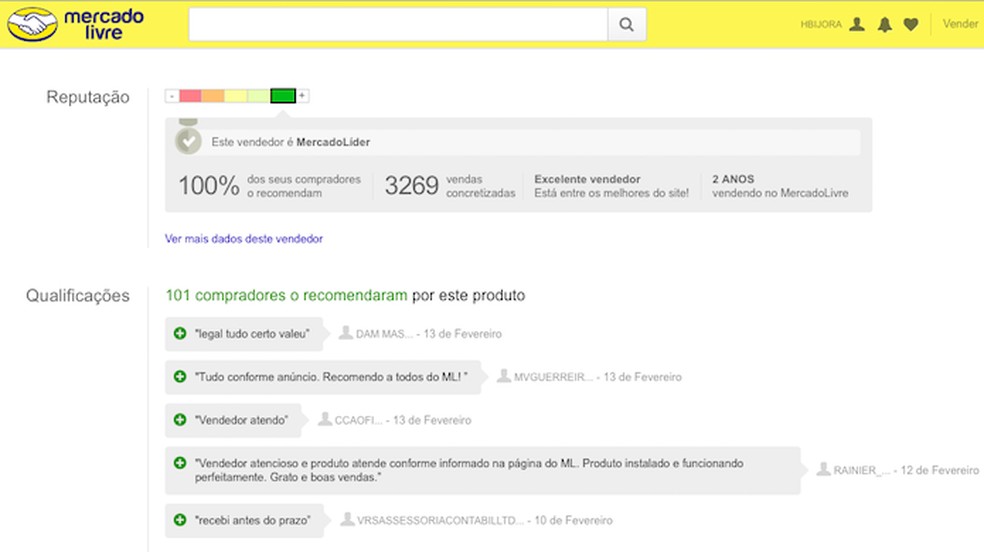Open reviewer RAINIER_... name
984x552 pixels.
click(862, 470)
